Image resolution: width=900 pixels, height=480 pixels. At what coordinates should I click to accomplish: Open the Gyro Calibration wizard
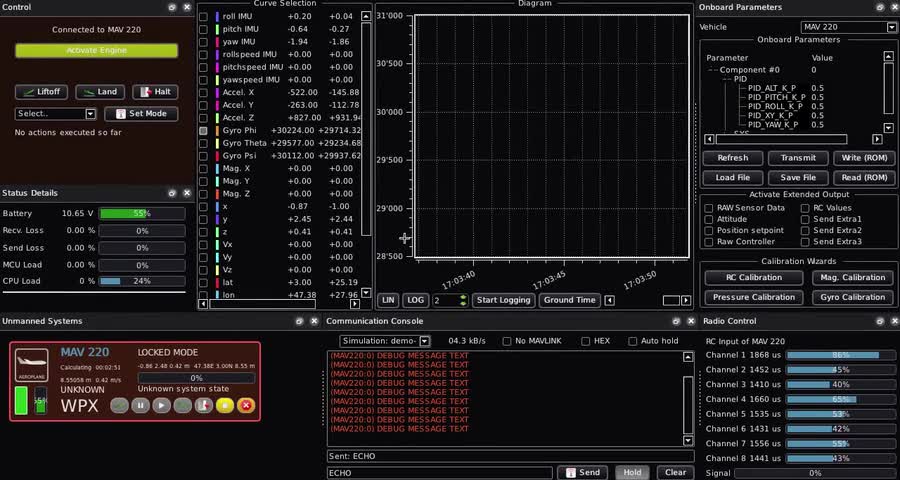(853, 297)
